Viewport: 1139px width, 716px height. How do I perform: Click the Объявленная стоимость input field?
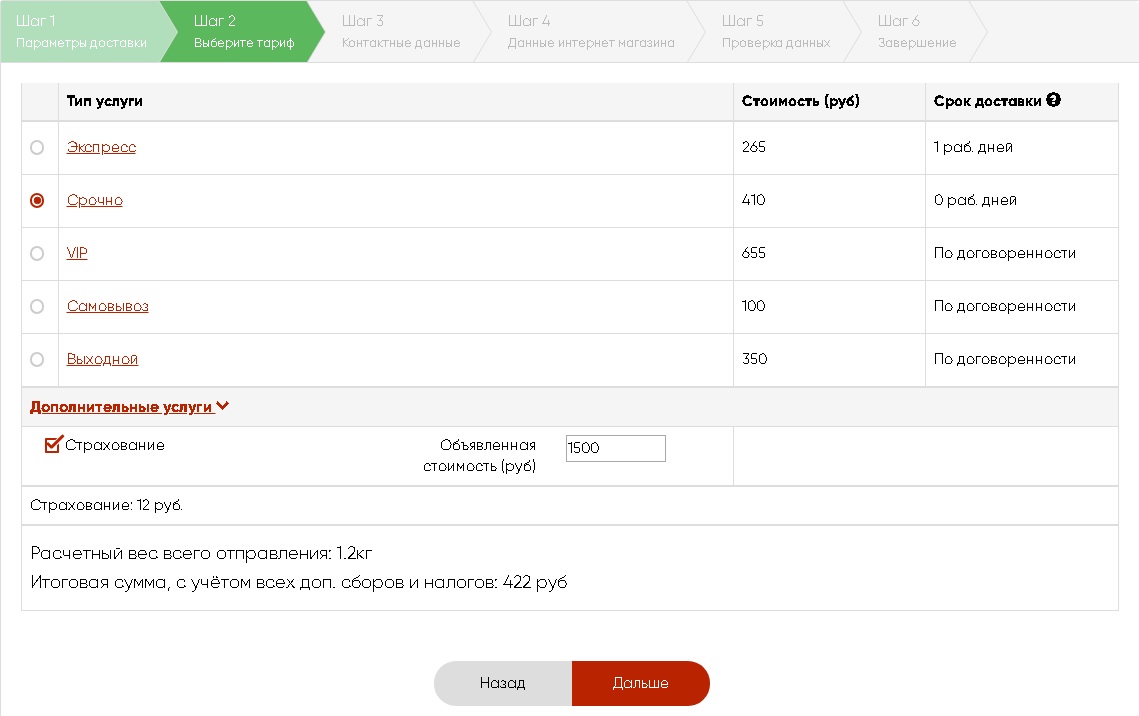click(x=615, y=448)
